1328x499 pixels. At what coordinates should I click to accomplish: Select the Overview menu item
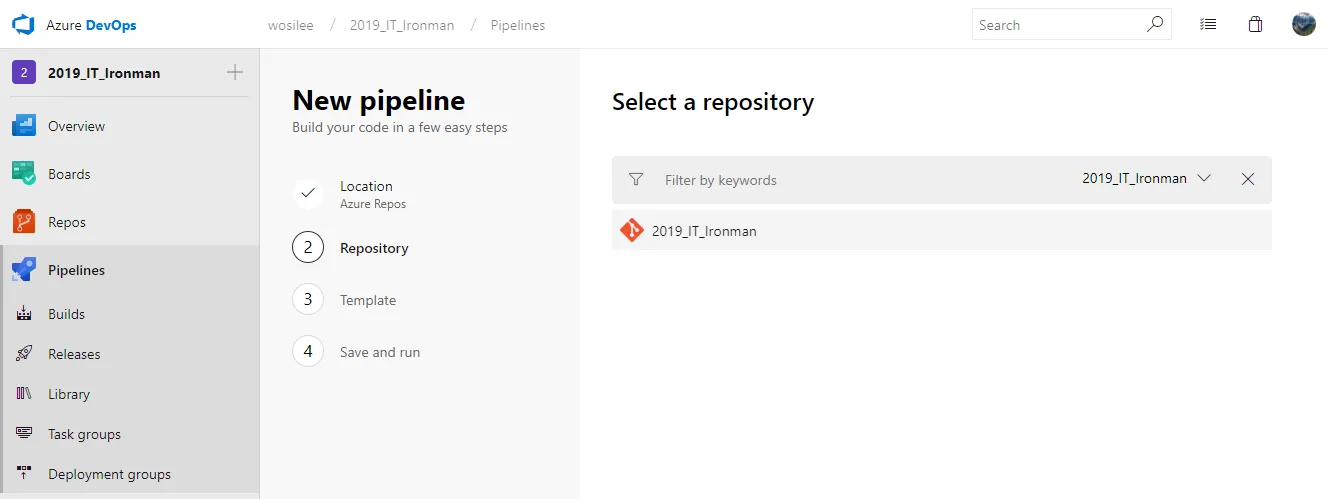pos(130,126)
